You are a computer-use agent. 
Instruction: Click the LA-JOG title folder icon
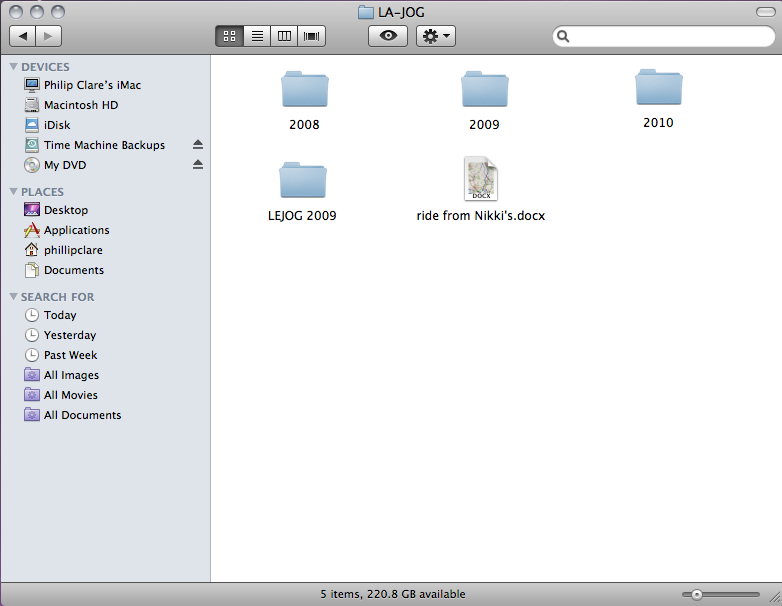tap(366, 12)
